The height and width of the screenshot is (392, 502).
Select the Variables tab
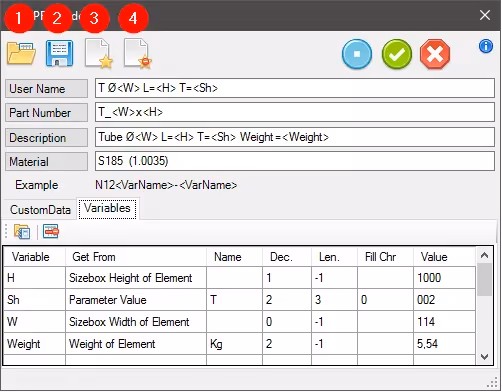(107, 208)
